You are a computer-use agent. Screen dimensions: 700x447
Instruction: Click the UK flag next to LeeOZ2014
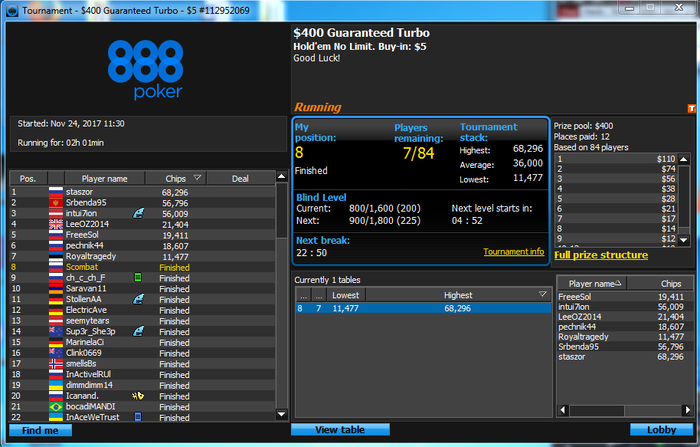56,224
